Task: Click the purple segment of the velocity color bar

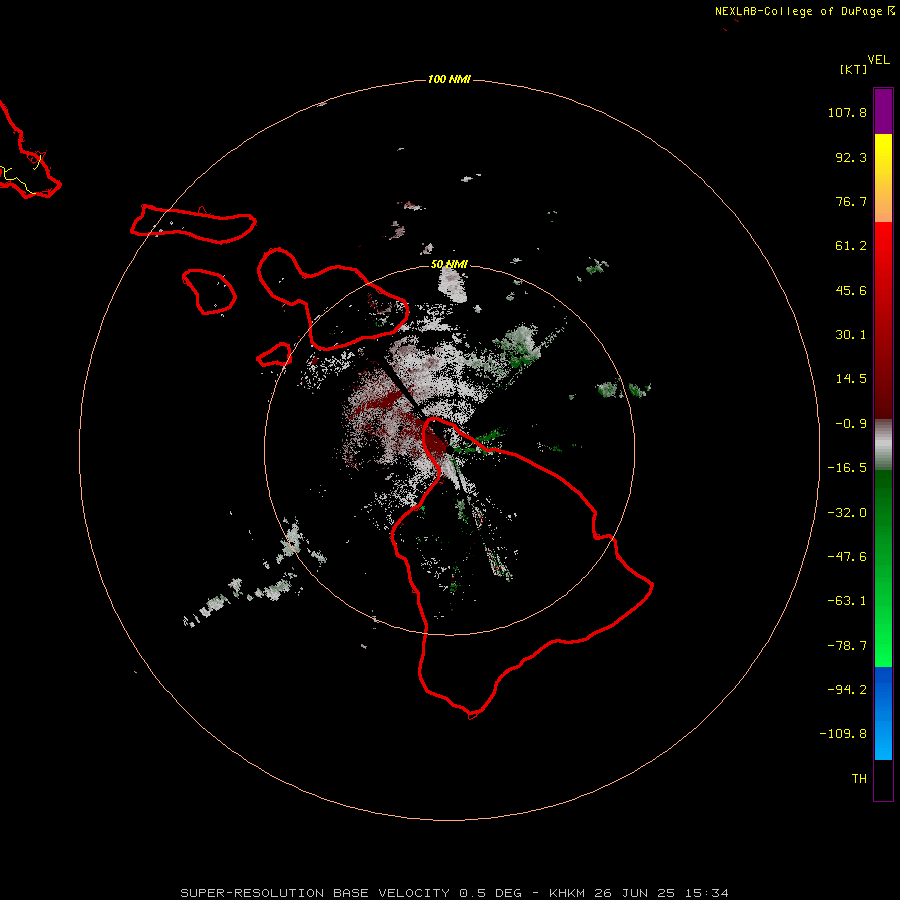Action: point(883,111)
